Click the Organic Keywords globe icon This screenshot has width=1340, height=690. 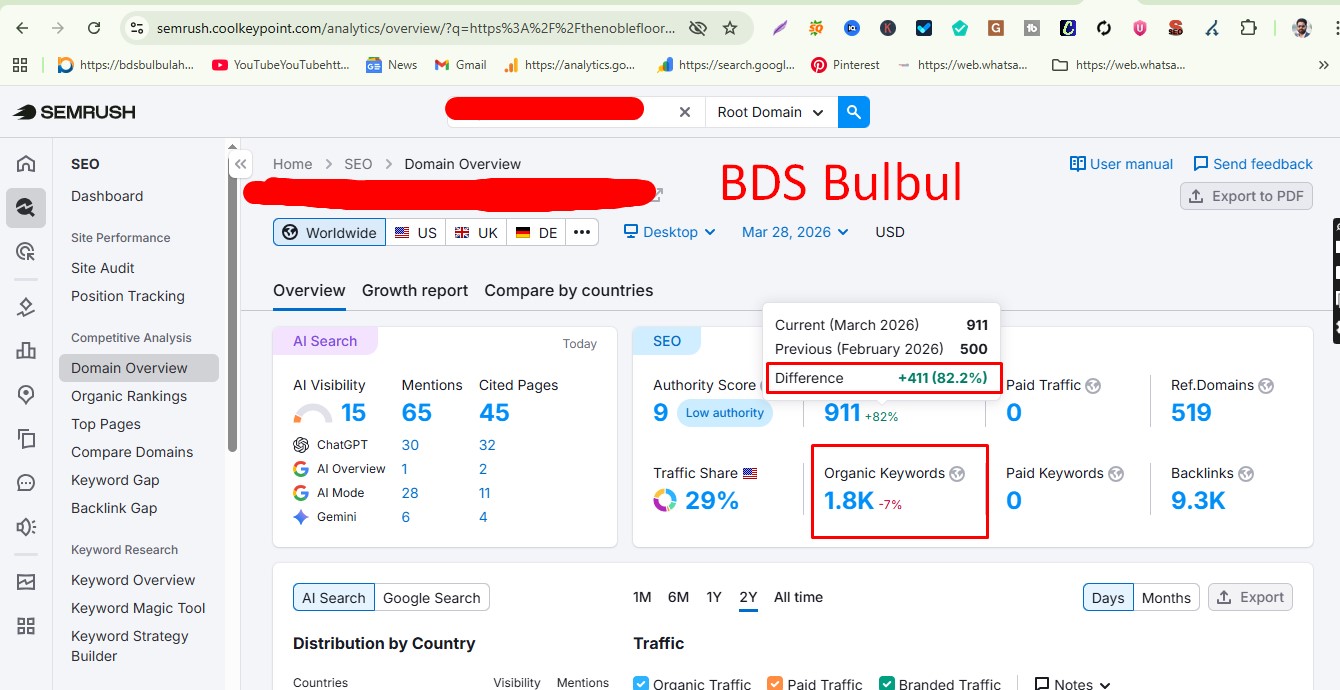coord(957,474)
